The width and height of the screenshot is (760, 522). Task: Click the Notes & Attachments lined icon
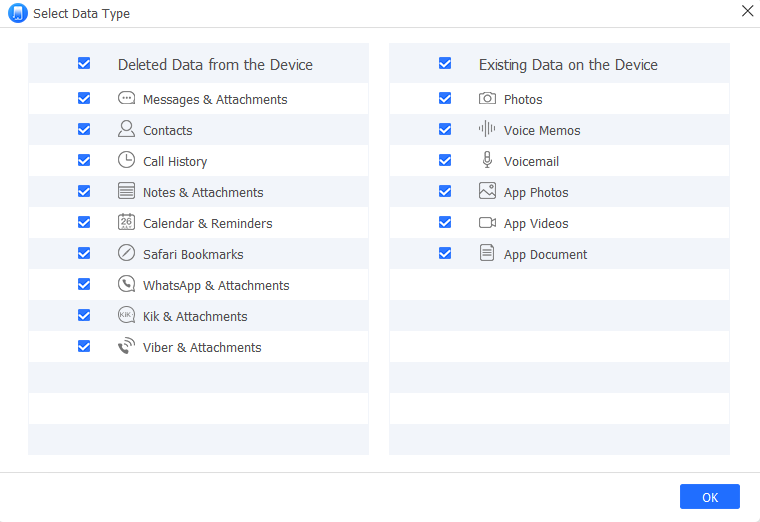click(x=127, y=191)
